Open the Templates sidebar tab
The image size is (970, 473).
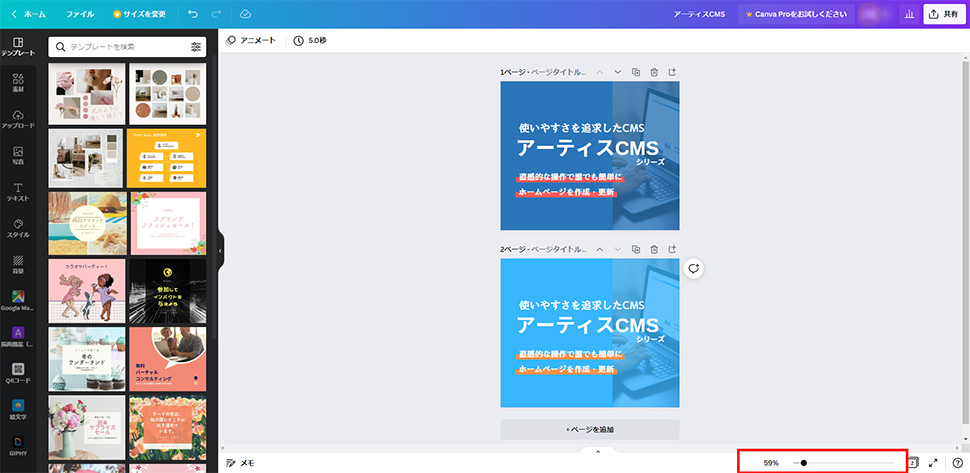pos(18,47)
